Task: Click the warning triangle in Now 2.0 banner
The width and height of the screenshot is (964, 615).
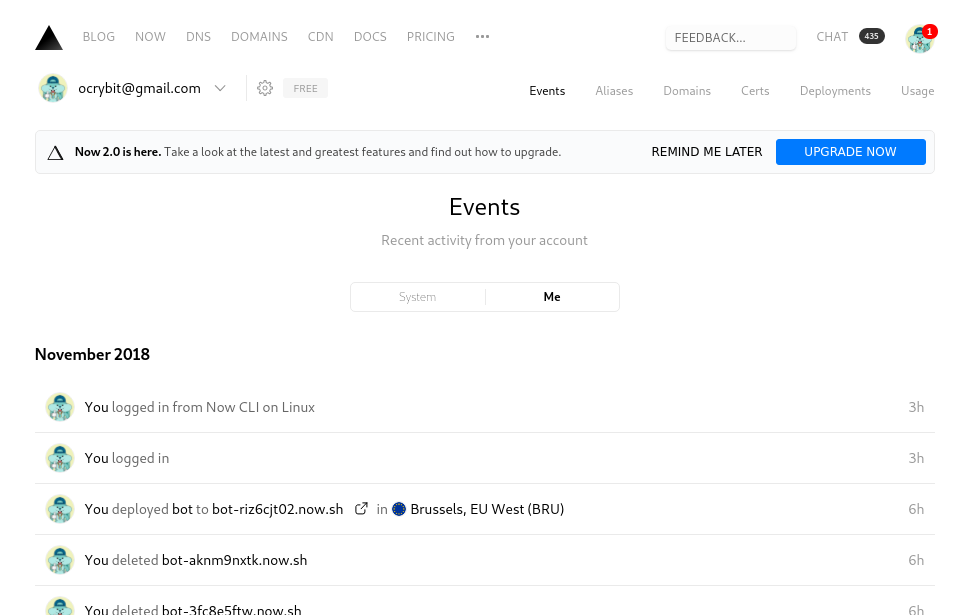Action: [x=56, y=153]
